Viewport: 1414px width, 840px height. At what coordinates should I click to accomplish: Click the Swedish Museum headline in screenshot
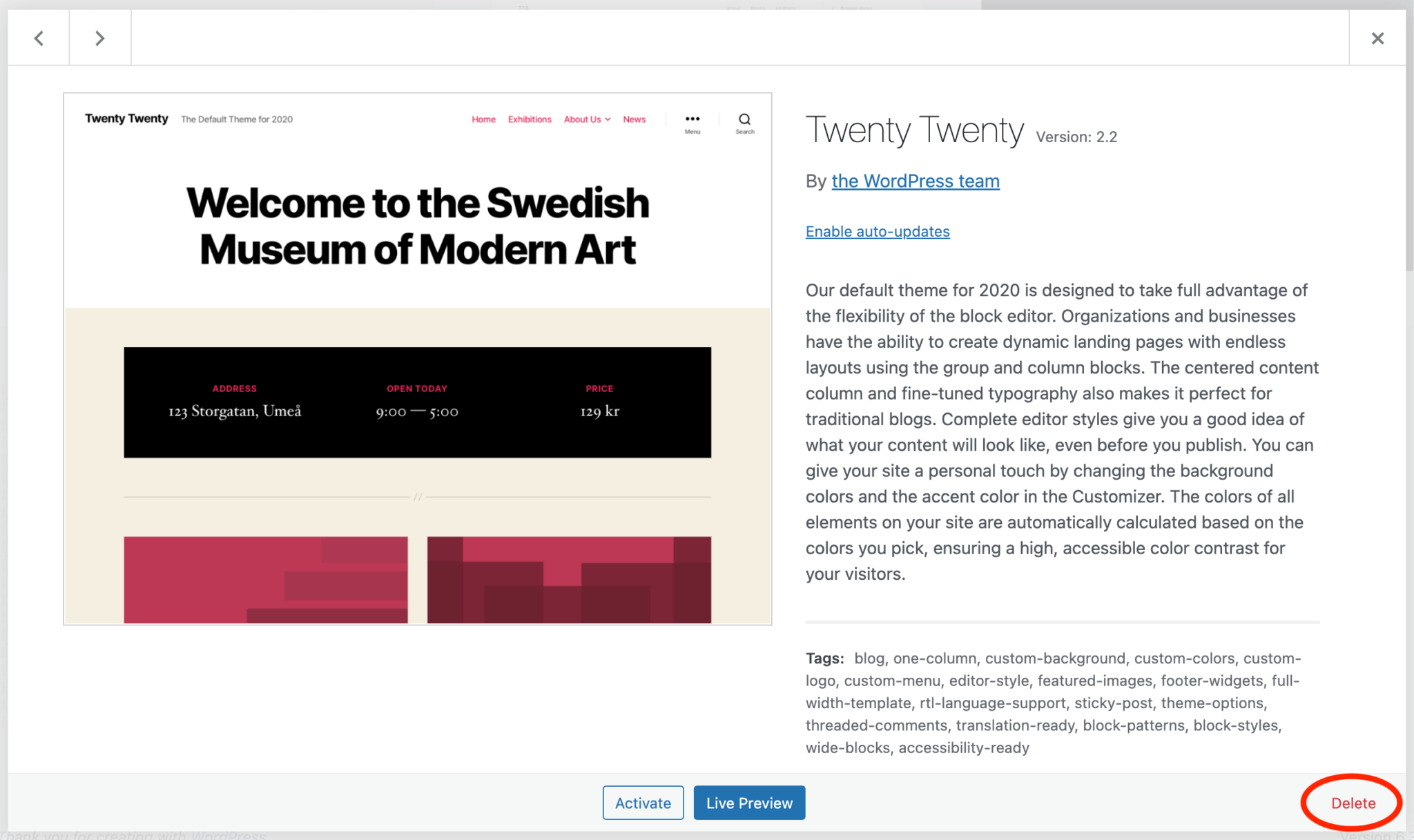point(418,226)
